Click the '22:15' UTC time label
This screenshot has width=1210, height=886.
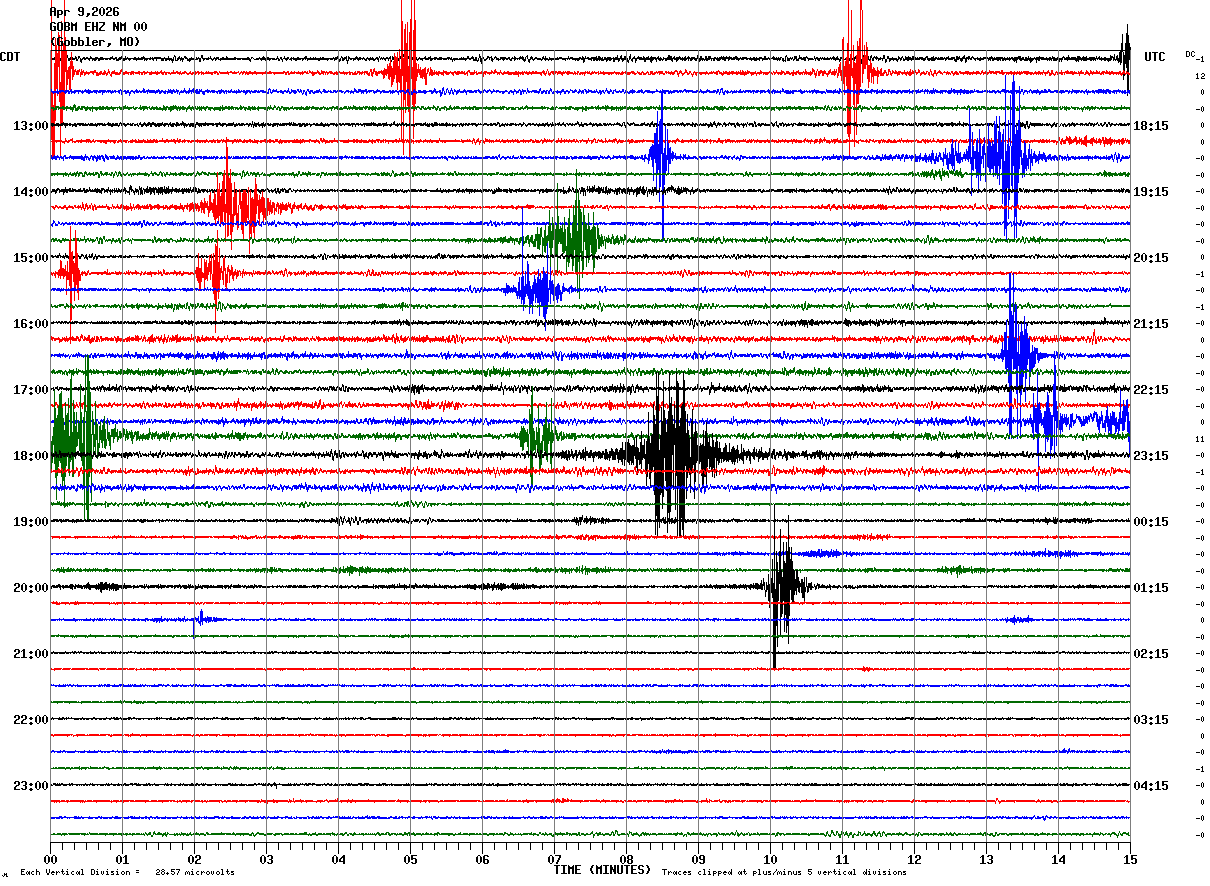(1151, 390)
